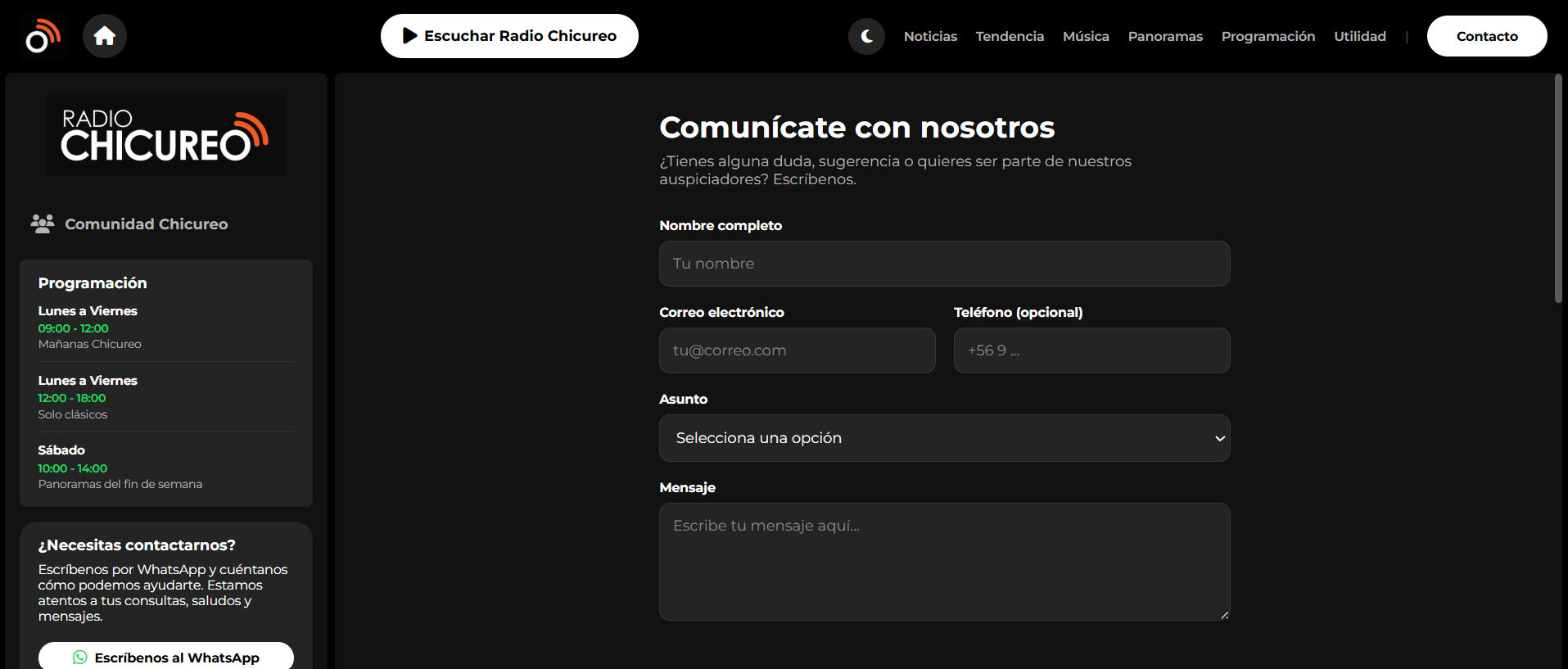Screen dimensions: 1568x669
Task: Open Programación menu item
Action: [x=1268, y=36]
